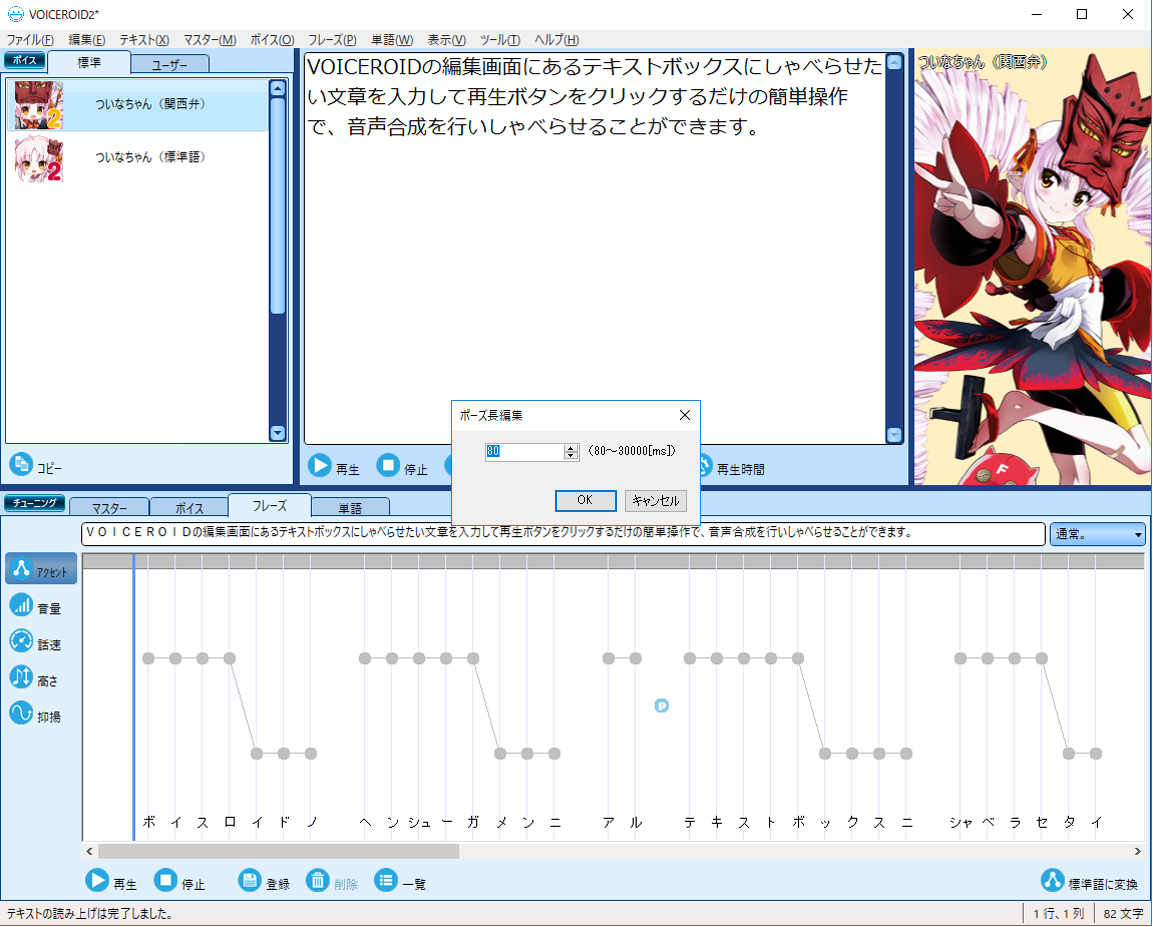The width and height of the screenshot is (1153, 927).
Task: Switch to the 標準 voice tab
Action: click(x=89, y=62)
